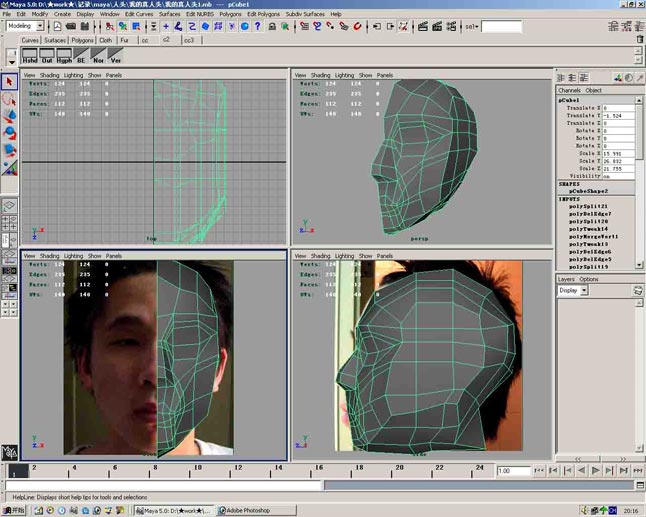The height and width of the screenshot is (517, 646).
Task: Enable snap to points icon
Action: [330, 26]
